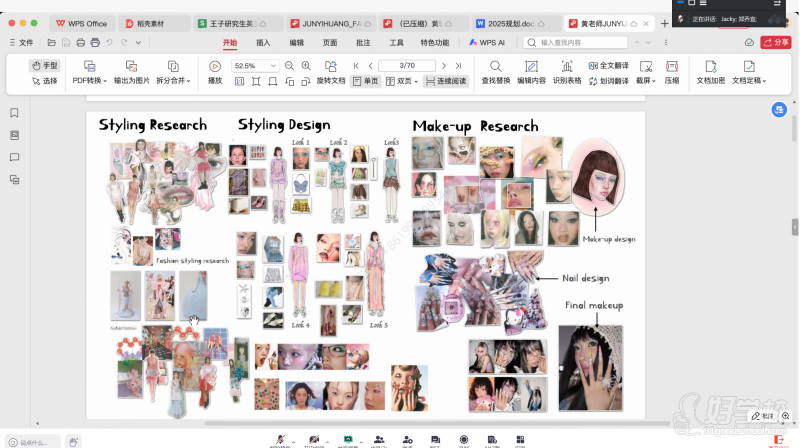Screen dimensions: 800x448
Task: Open the comments panel in left sidebar
Action: pos(14,157)
